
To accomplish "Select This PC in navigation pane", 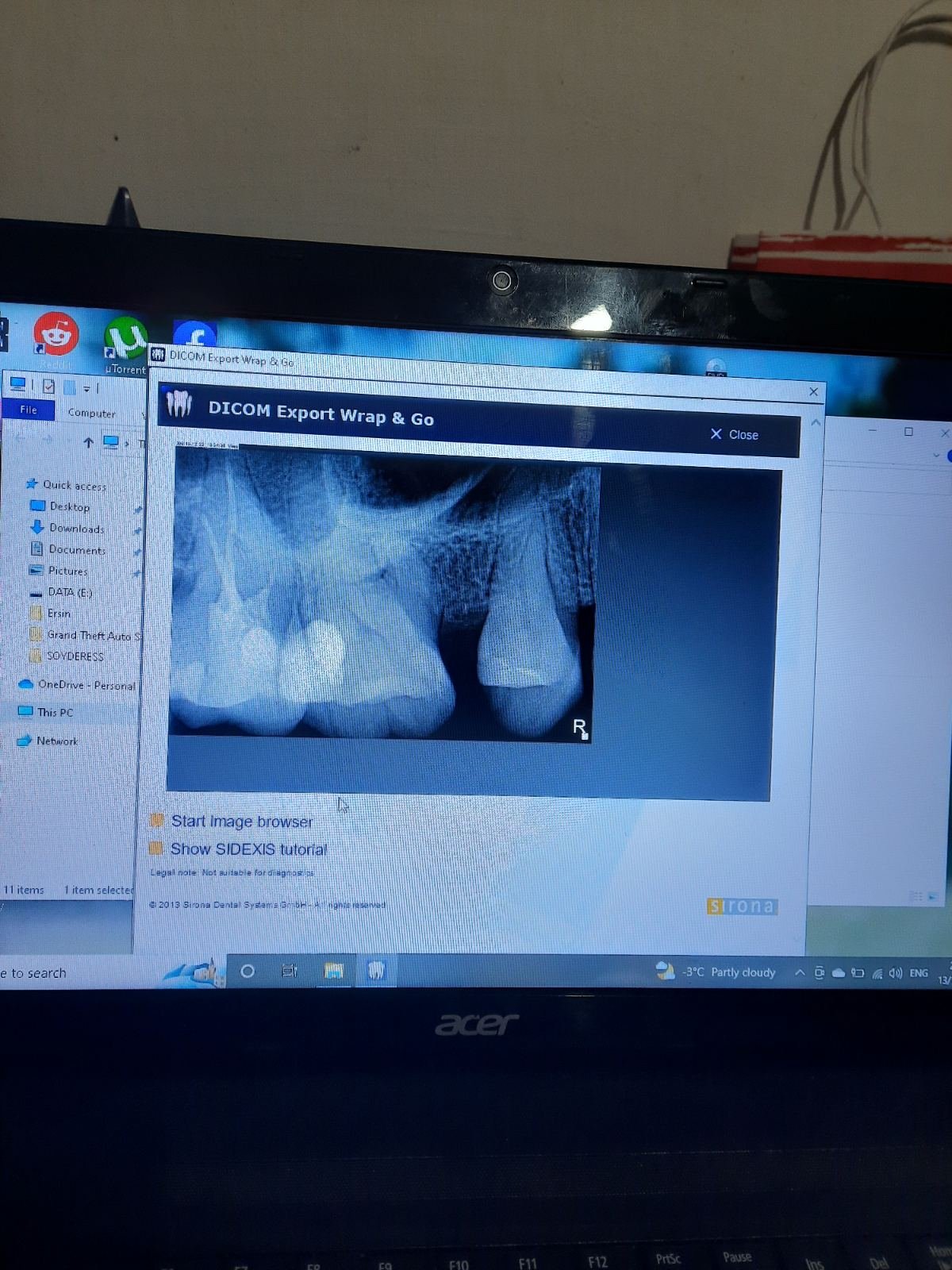I will click(46, 712).
